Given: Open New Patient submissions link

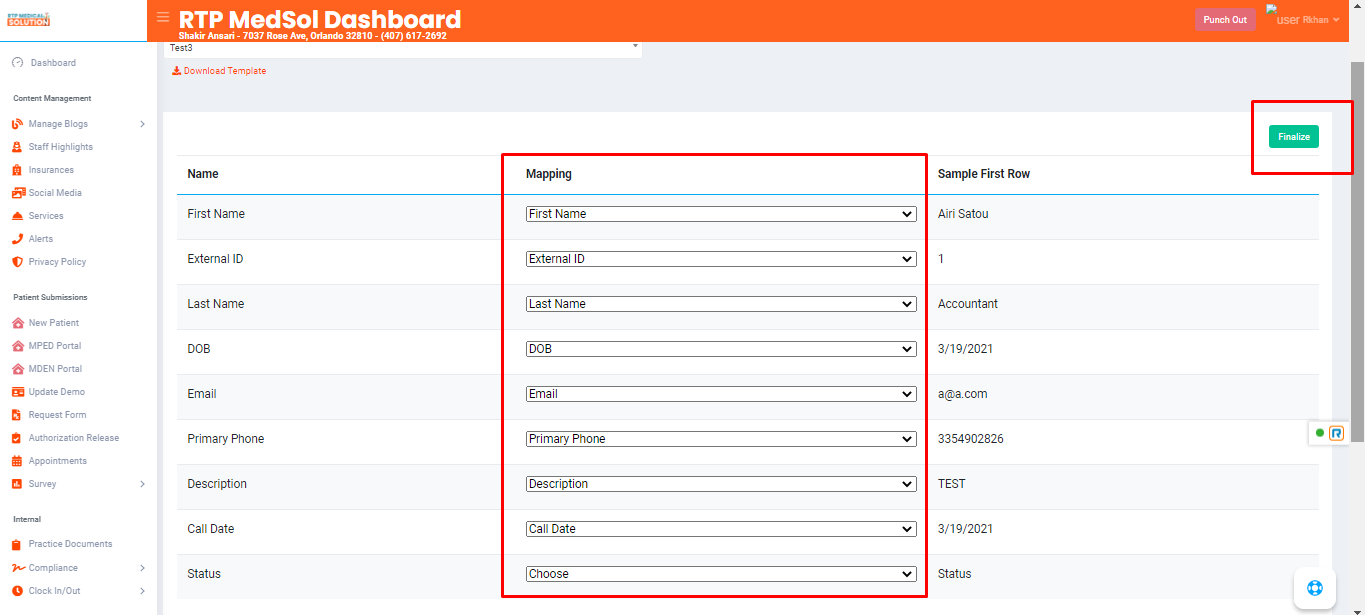Looking at the screenshot, I should pyautogui.click(x=54, y=323).
